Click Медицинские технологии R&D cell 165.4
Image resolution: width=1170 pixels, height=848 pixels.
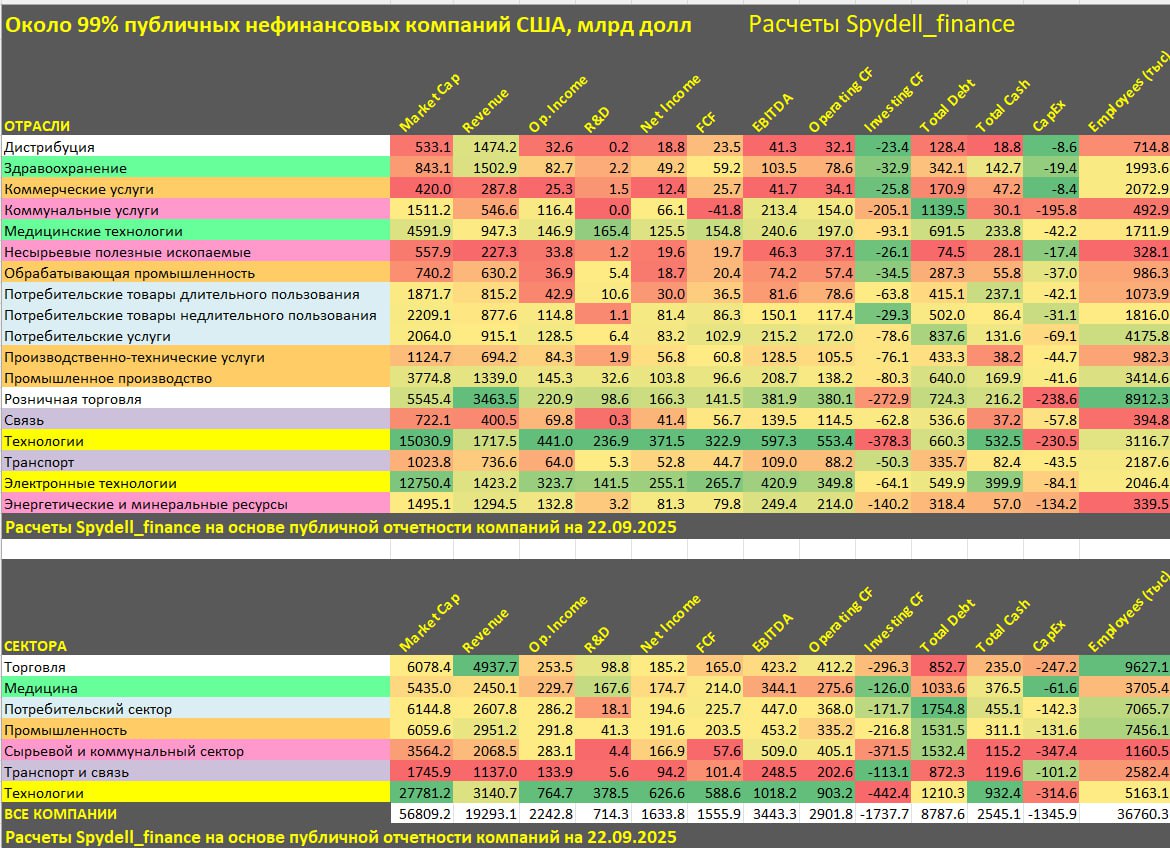(603, 231)
